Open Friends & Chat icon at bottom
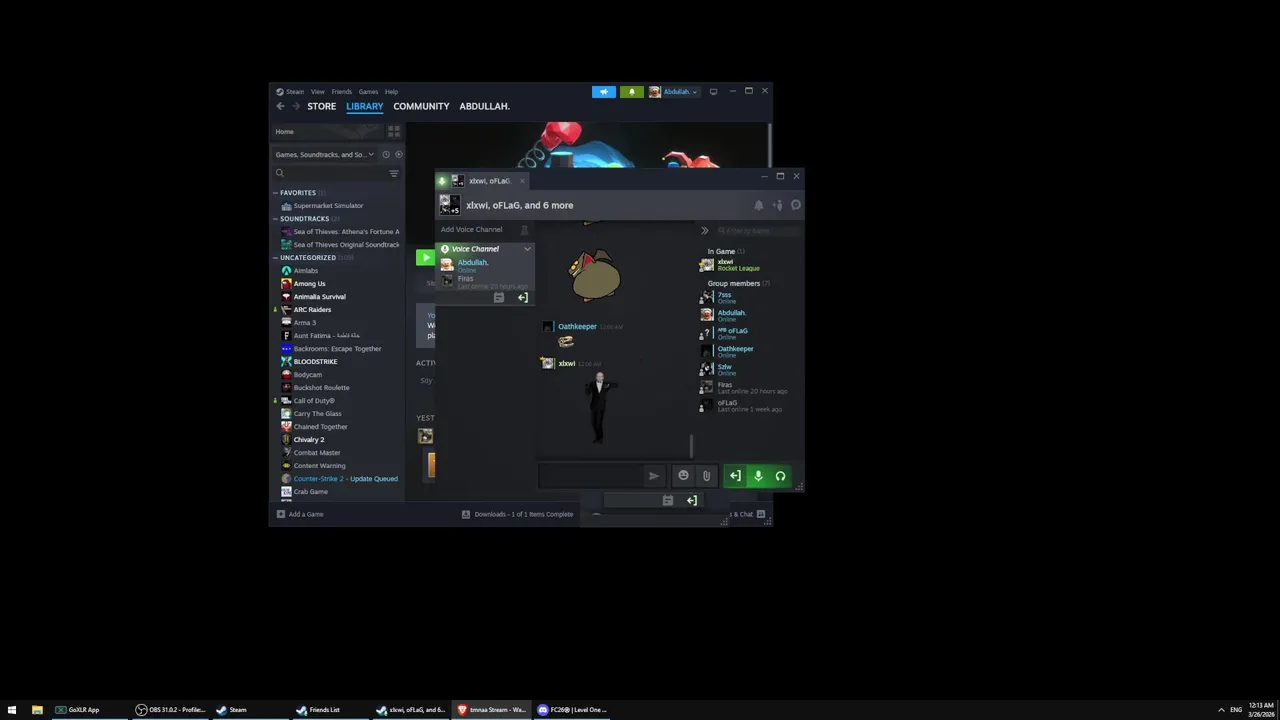 pos(761,514)
